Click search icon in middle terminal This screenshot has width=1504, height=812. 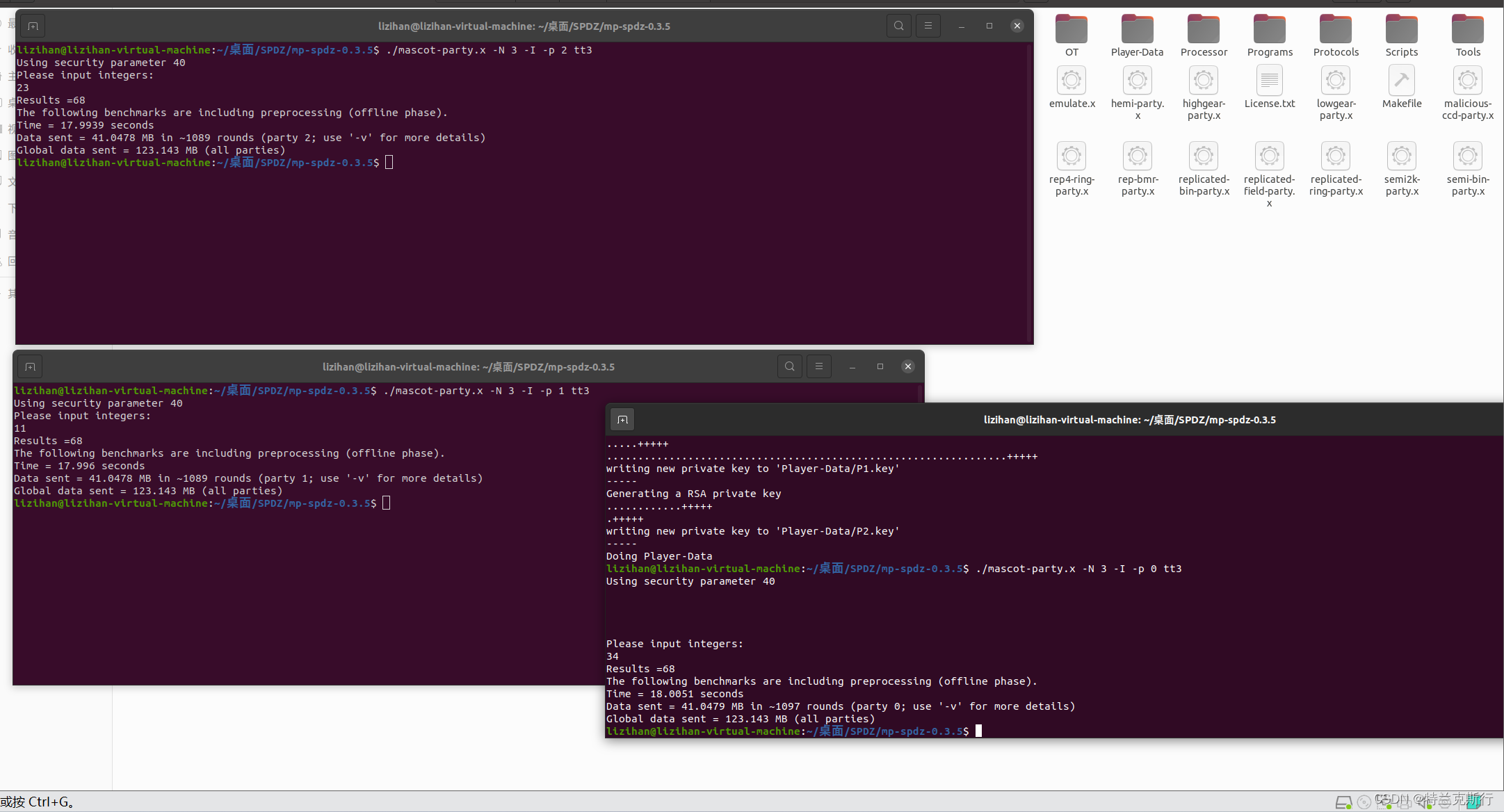click(x=789, y=367)
